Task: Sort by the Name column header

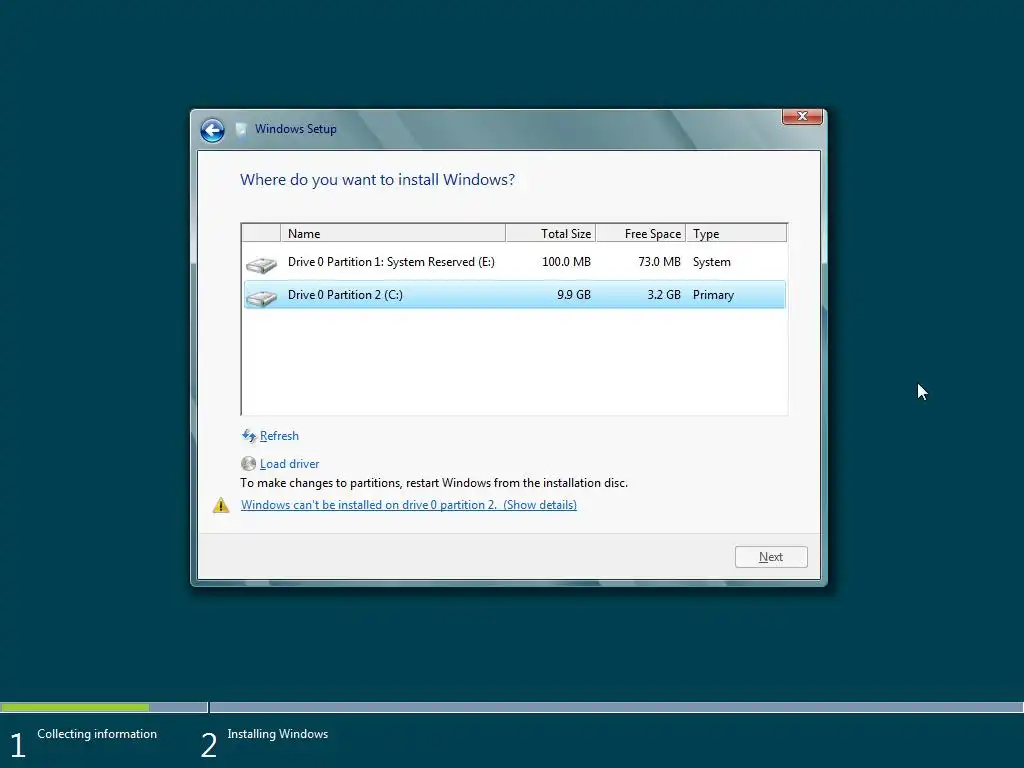Action: (392, 233)
